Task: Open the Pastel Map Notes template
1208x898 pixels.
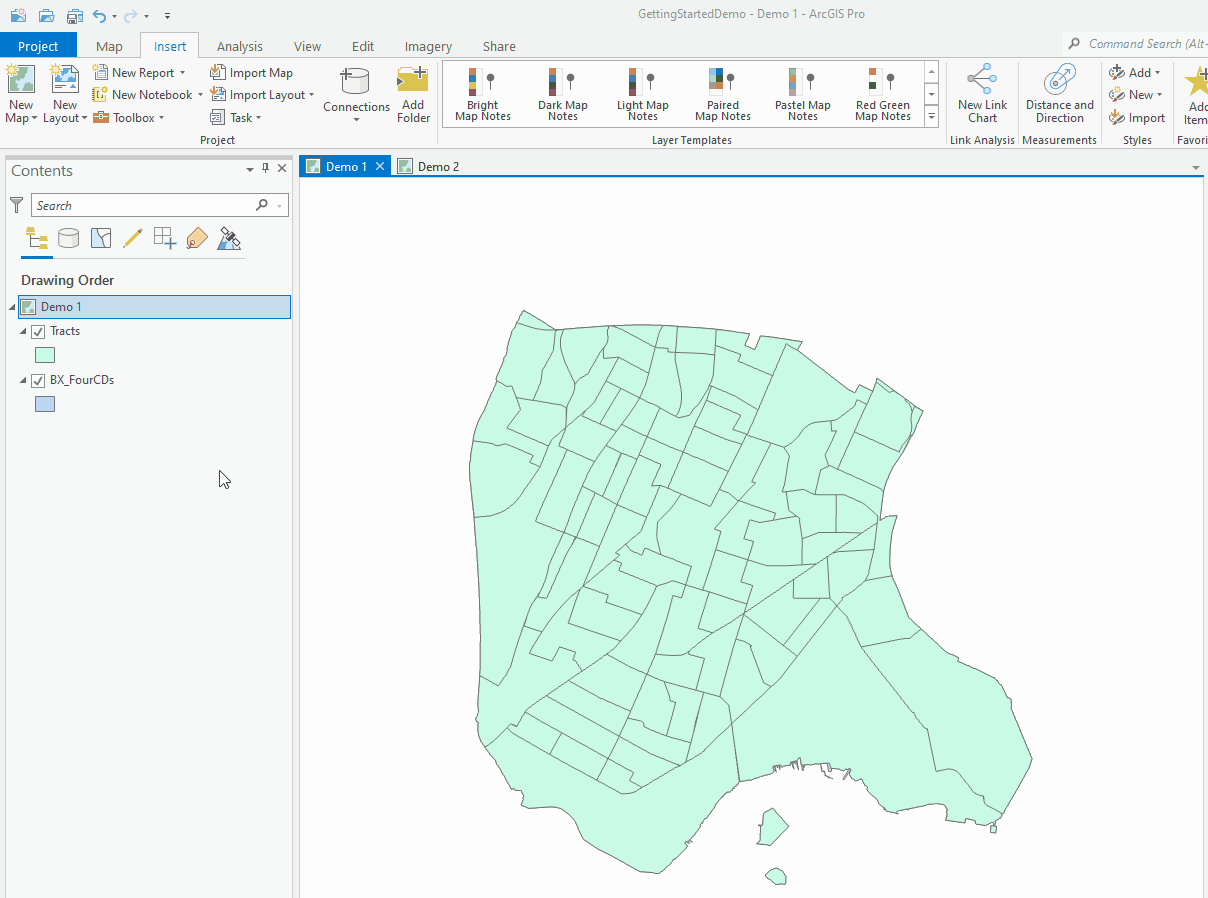Action: (x=802, y=93)
